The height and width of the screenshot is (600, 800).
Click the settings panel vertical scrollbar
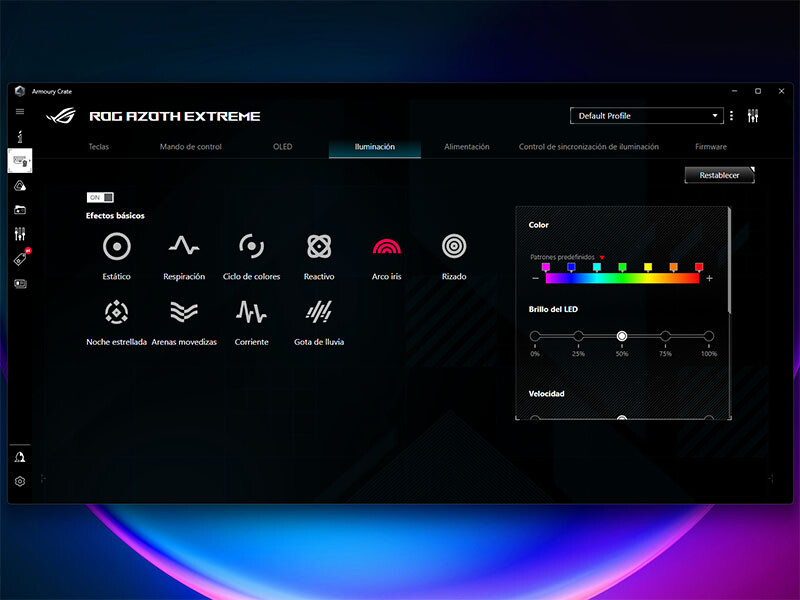(730, 261)
